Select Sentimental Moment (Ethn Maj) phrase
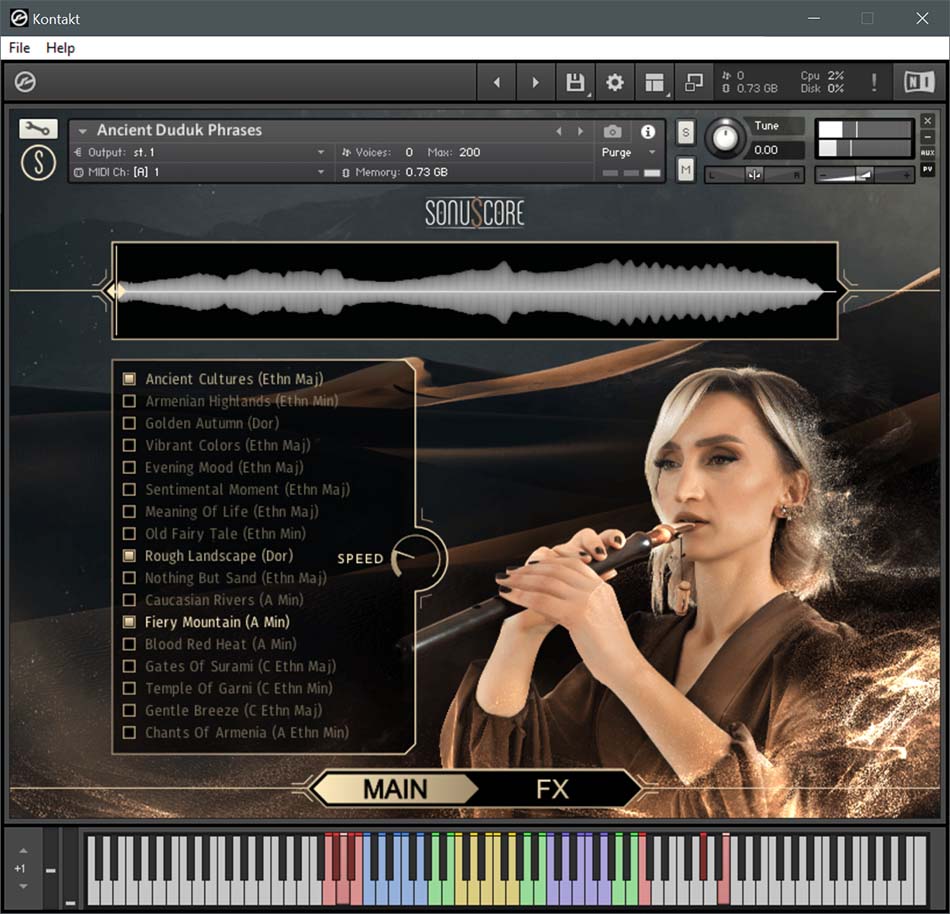Viewport: 950px width, 914px height. tap(247, 489)
